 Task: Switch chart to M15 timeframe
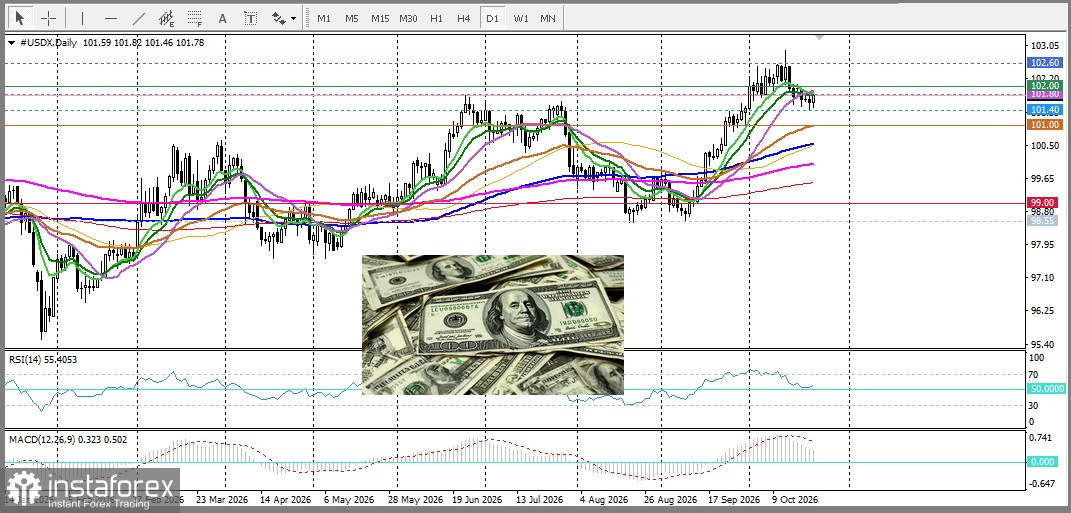click(380, 18)
